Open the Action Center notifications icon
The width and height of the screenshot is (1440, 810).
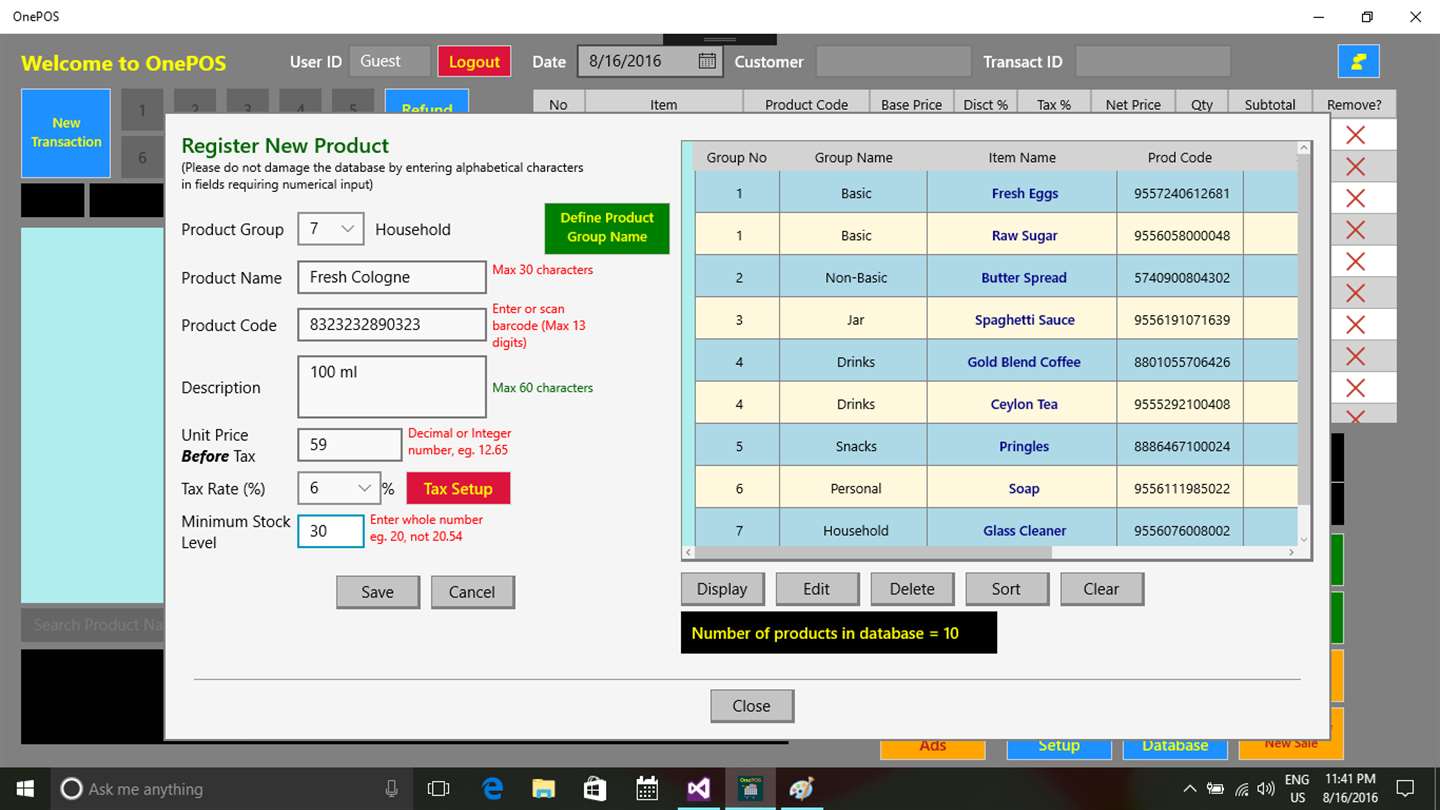coord(1404,789)
